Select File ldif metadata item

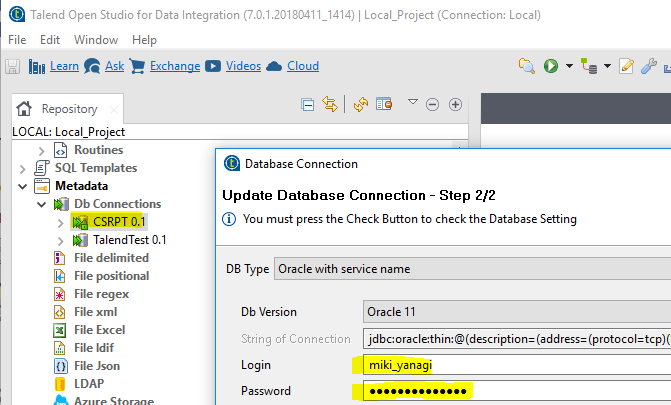[x=94, y=348]
